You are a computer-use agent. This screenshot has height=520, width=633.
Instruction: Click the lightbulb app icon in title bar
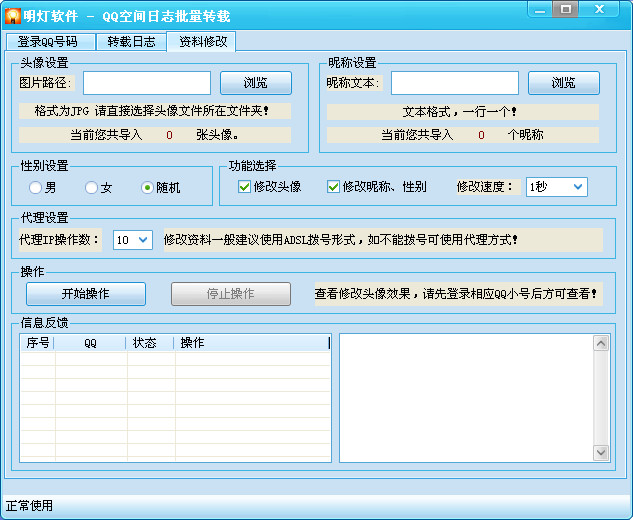[13, 16]
